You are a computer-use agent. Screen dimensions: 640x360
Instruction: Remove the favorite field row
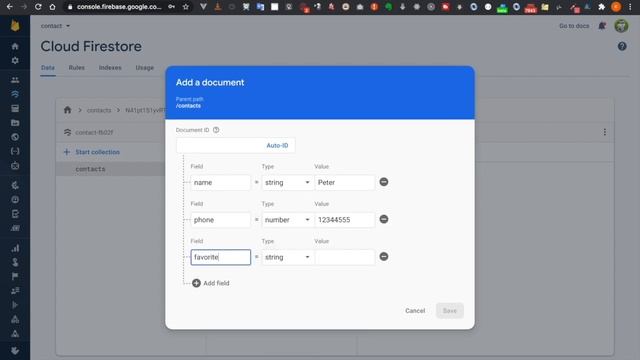click(x=384, y=257)
